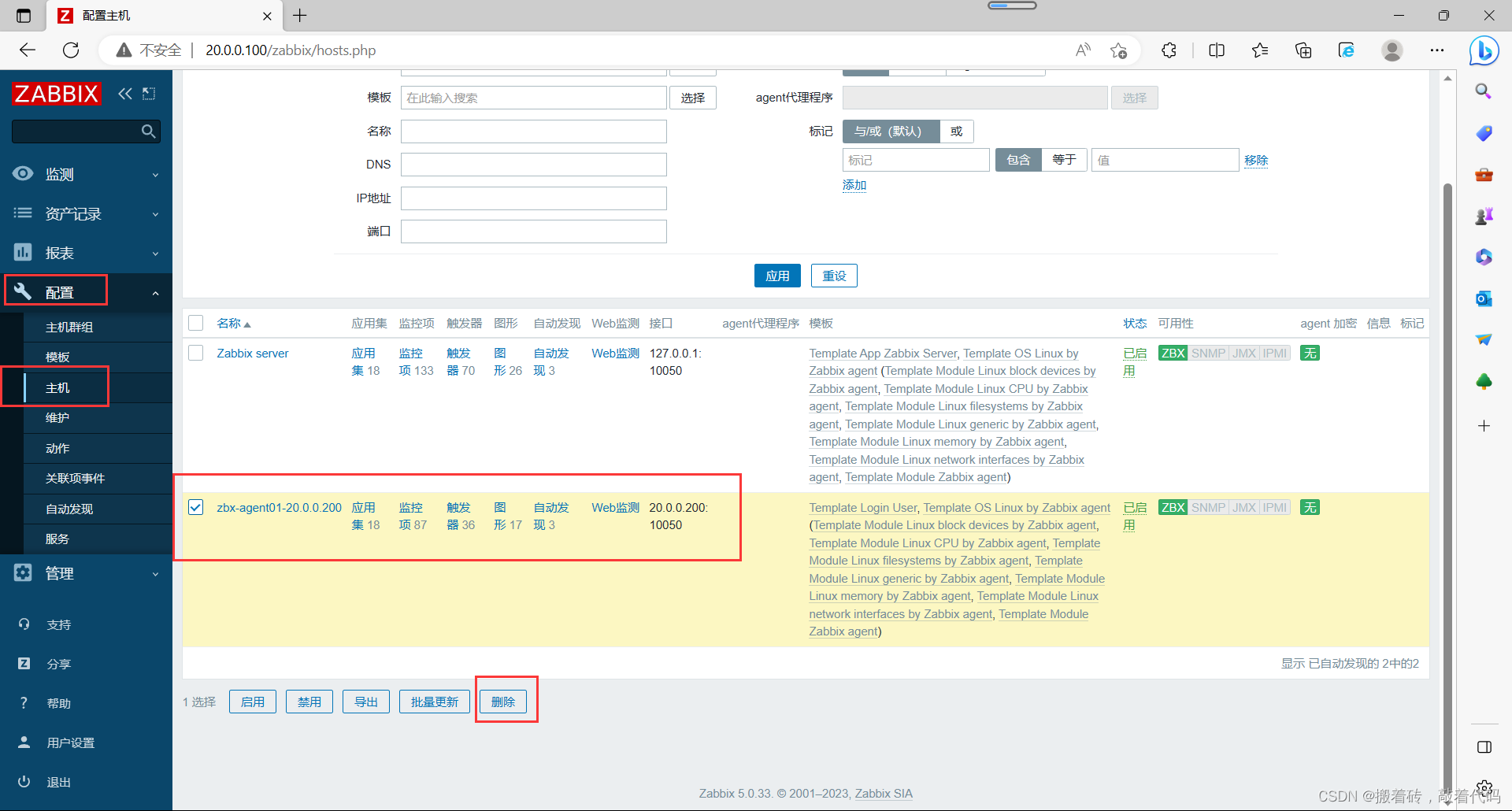Collapse the sidebar with double-arrow icon
Screen dimensions: 1512x811
click(125, 94)
